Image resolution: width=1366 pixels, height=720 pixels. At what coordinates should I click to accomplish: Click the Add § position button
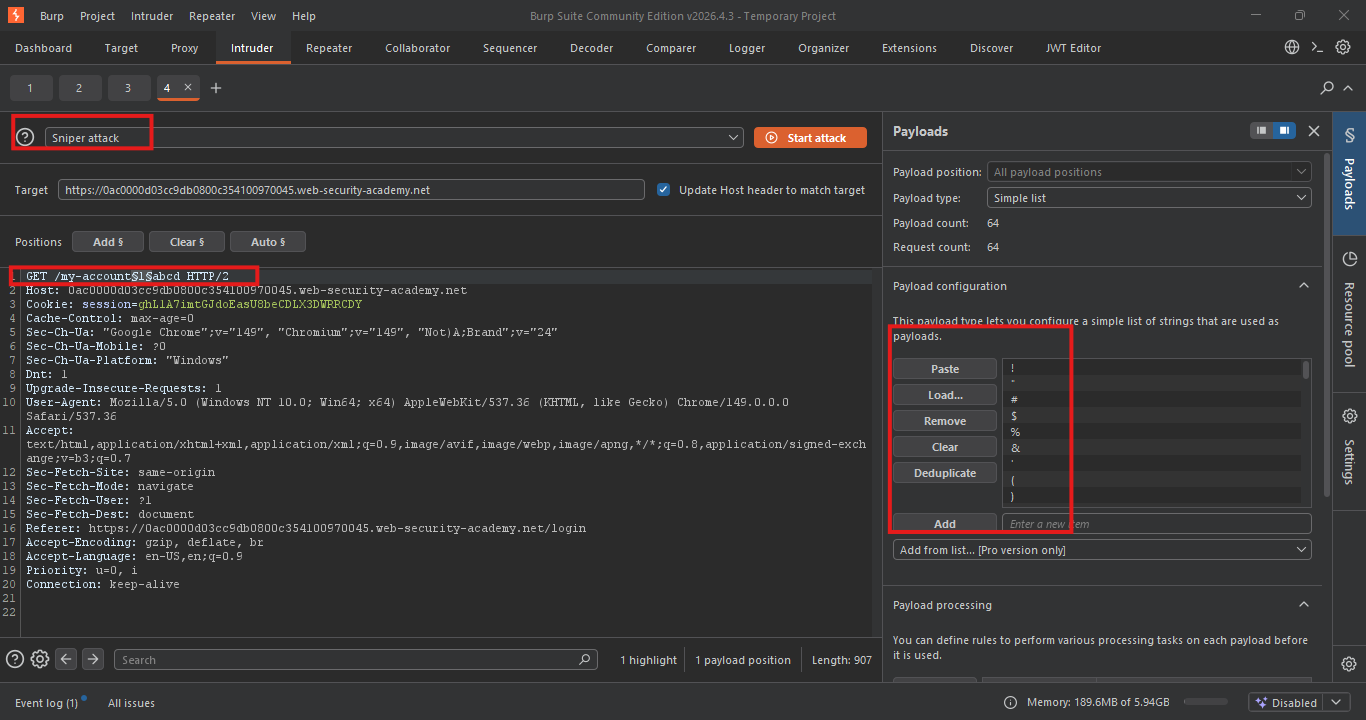click(x=108, y=242)
